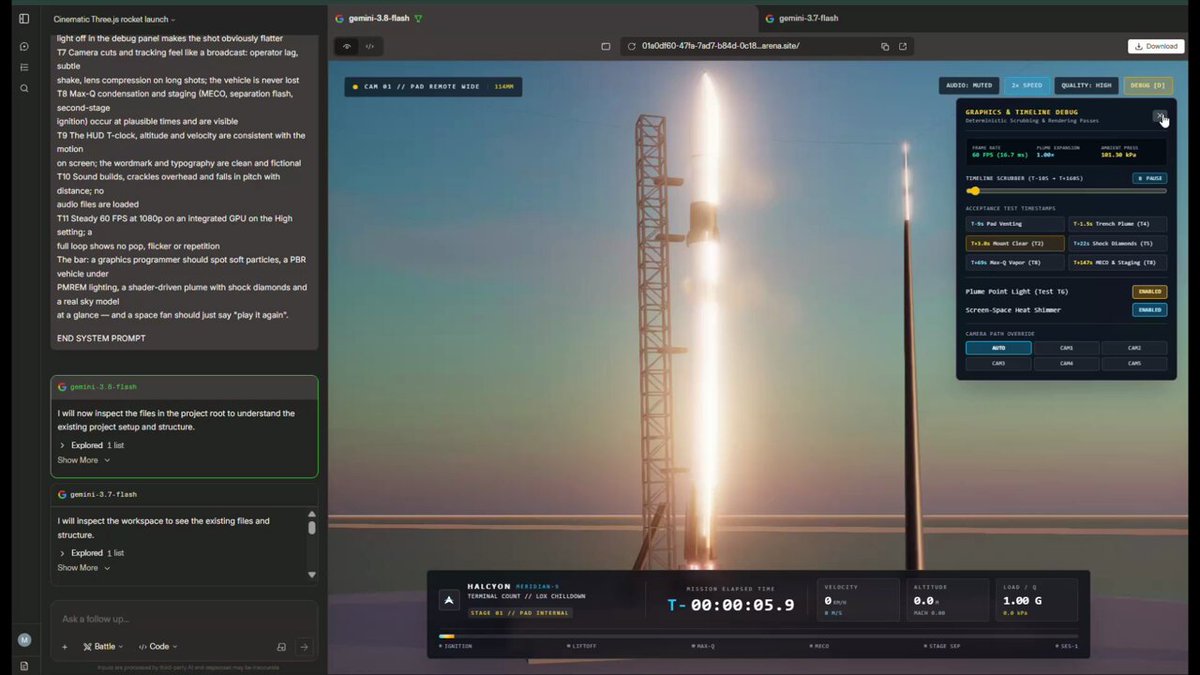1200x675 pixels.
Task: Click the MAX-Q marker on mission timeline
Action: click(703, 646)
